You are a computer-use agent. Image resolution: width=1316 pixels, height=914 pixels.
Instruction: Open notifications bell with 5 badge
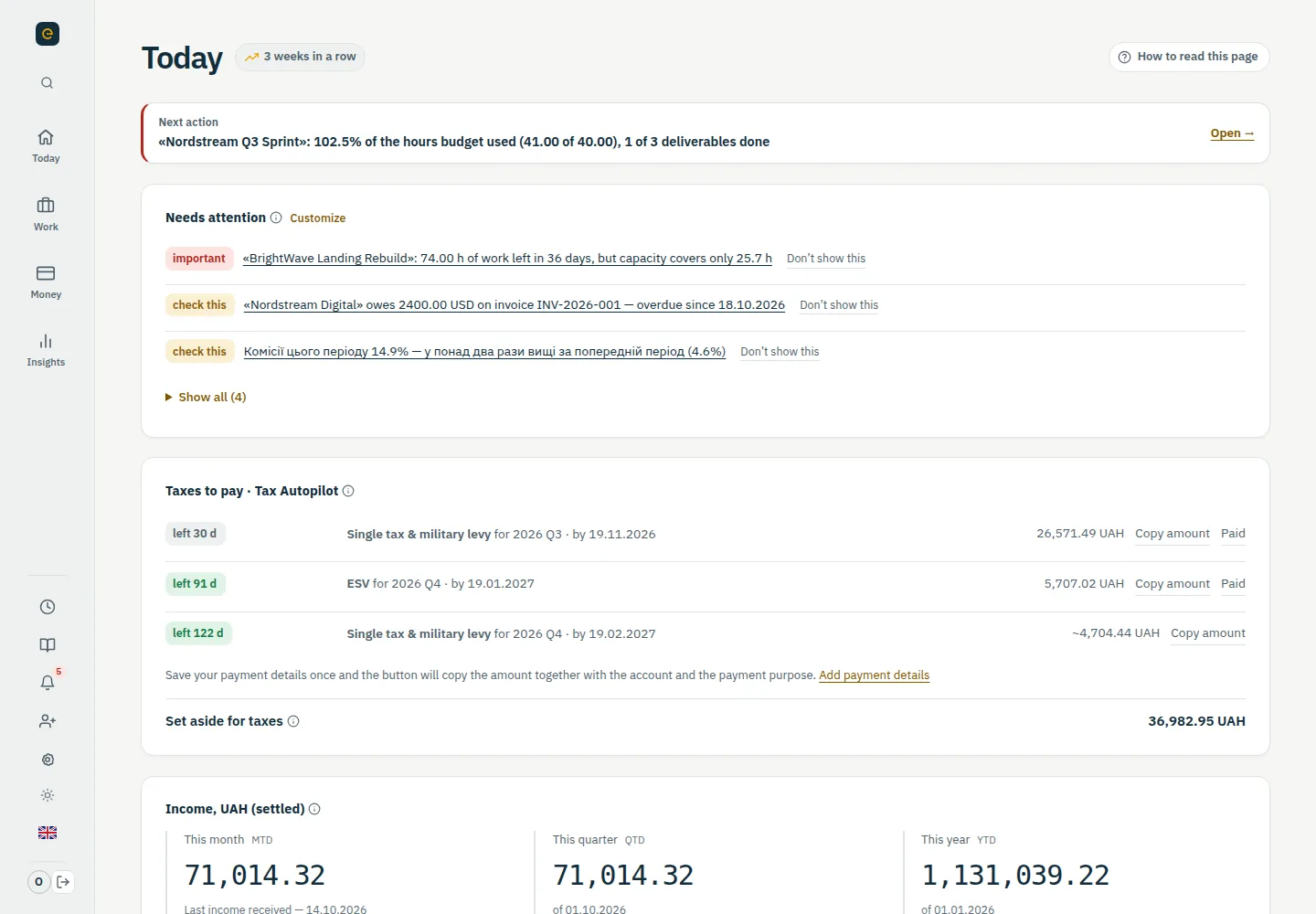[48, 683]
